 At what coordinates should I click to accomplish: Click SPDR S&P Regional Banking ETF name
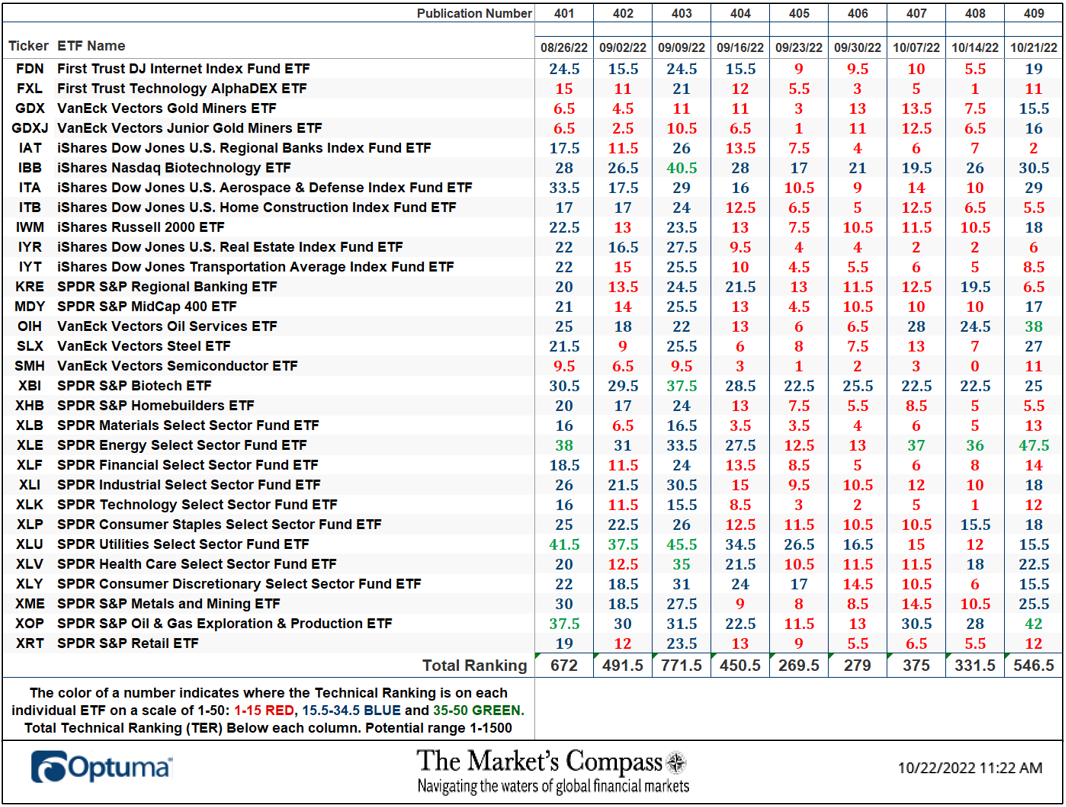point(167,286)
